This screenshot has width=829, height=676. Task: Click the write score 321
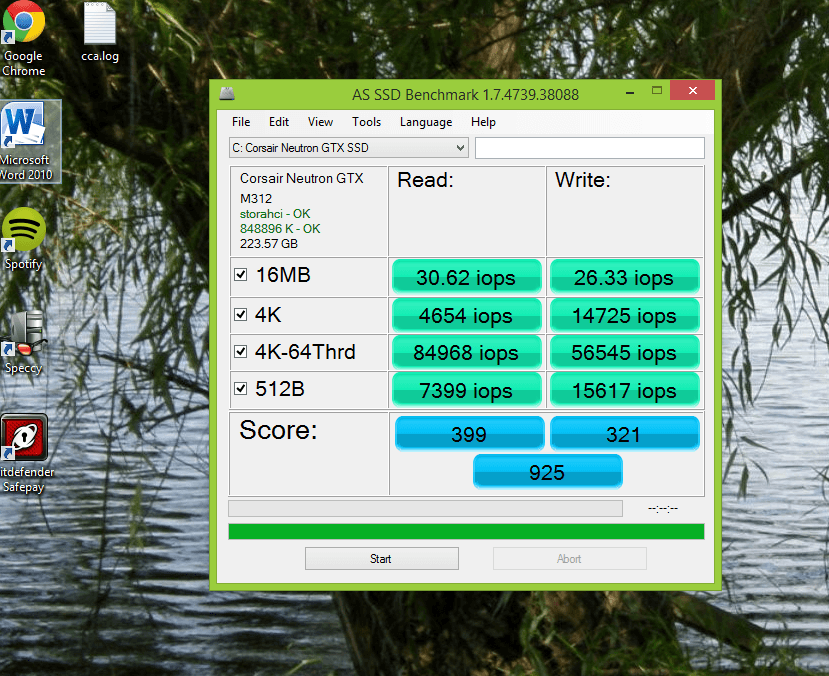[624, 433]
